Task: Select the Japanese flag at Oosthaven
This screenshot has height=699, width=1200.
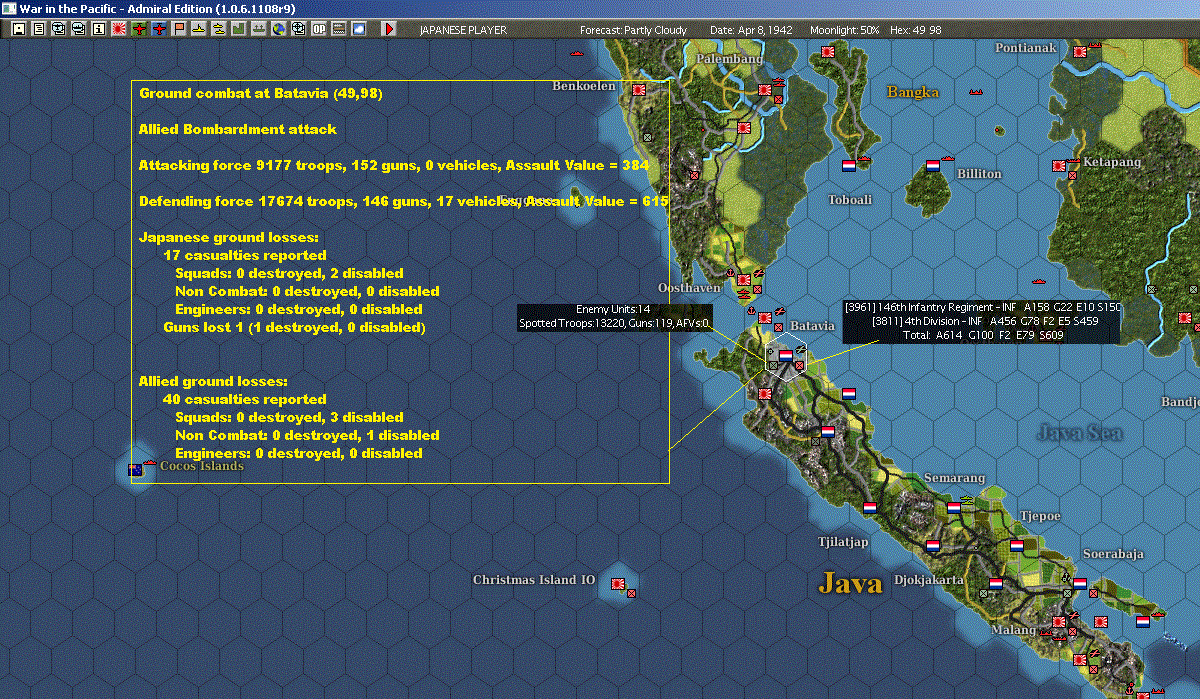Action: click(x=743, y=280)
